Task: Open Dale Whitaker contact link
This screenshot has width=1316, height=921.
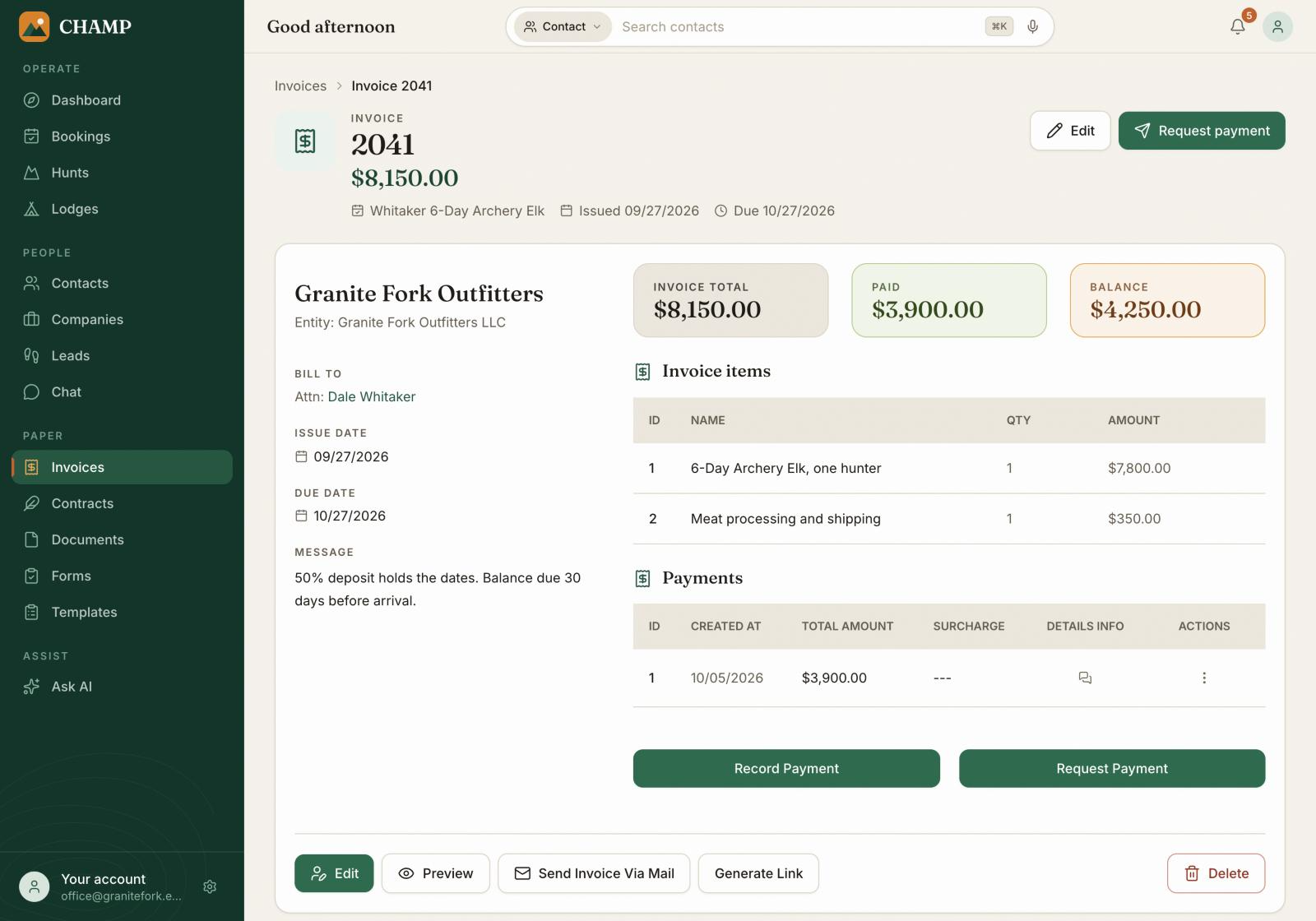Action: click(372, 396)
